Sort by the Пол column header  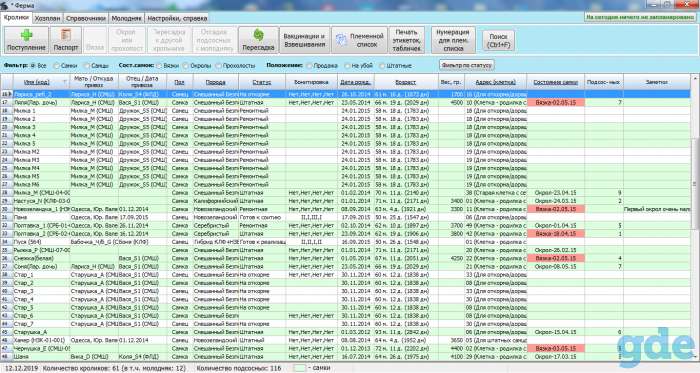coord(179,82)
